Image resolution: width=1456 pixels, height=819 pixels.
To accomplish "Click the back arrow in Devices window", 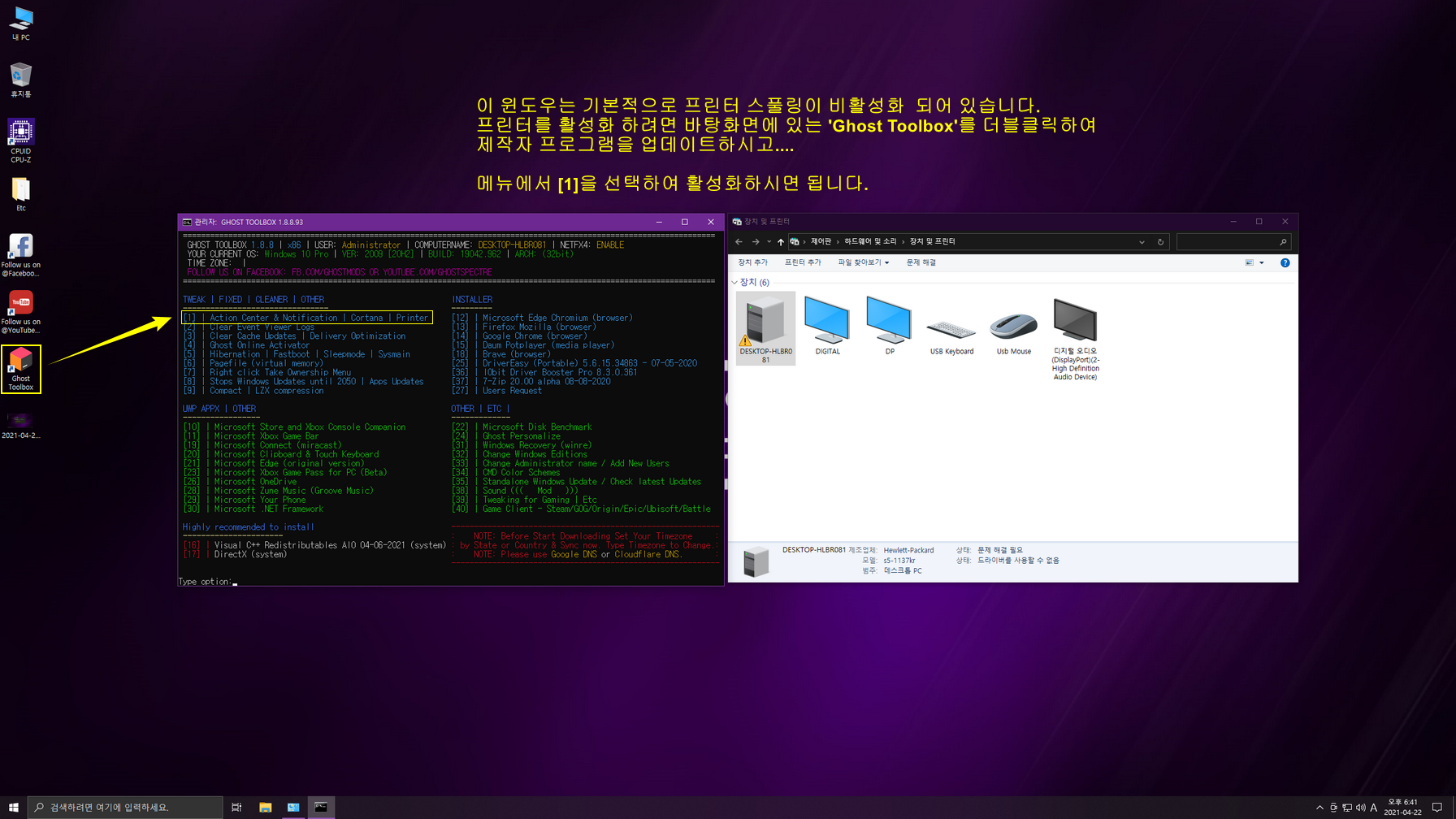I will point(739,241).
